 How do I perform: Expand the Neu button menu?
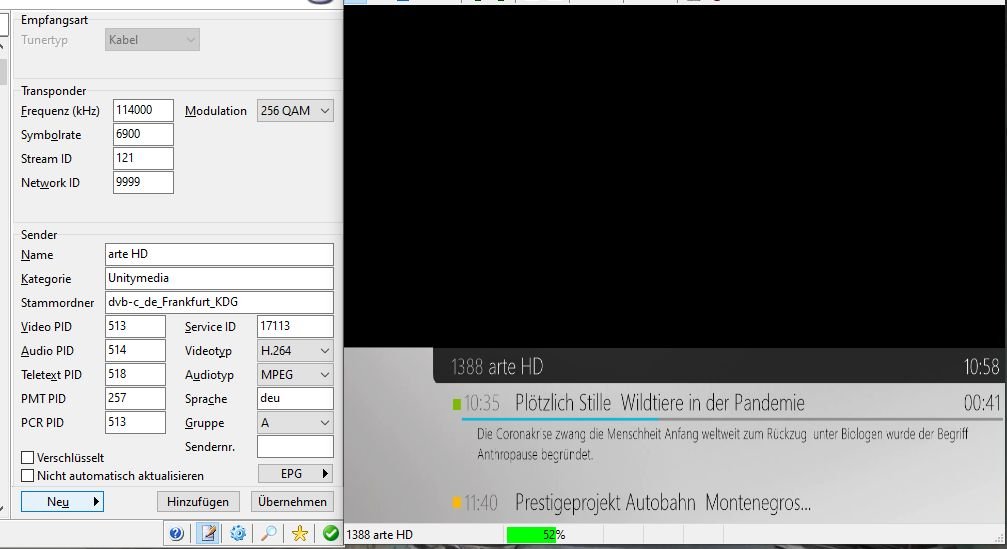pyautogui.click(x=62, y=501)
